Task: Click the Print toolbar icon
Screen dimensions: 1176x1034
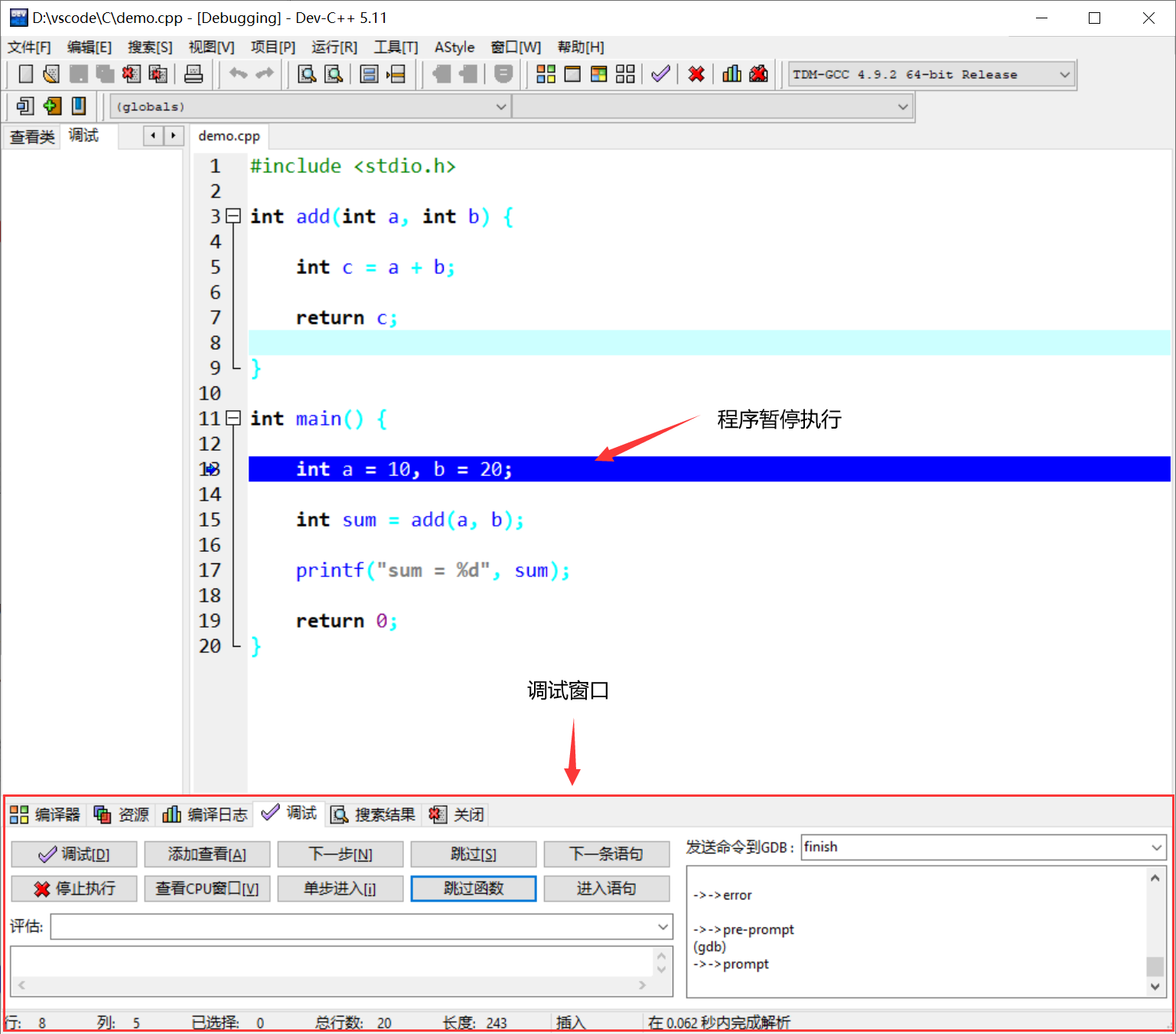Action: coord(194,74)
